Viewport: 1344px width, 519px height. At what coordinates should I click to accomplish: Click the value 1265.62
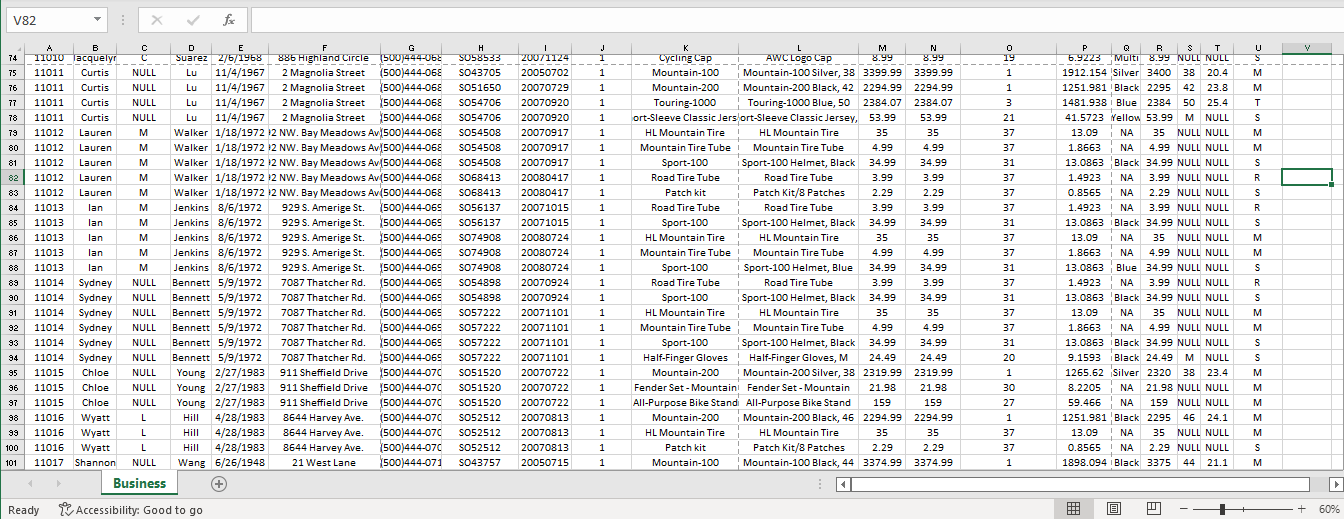(1084, 372)
